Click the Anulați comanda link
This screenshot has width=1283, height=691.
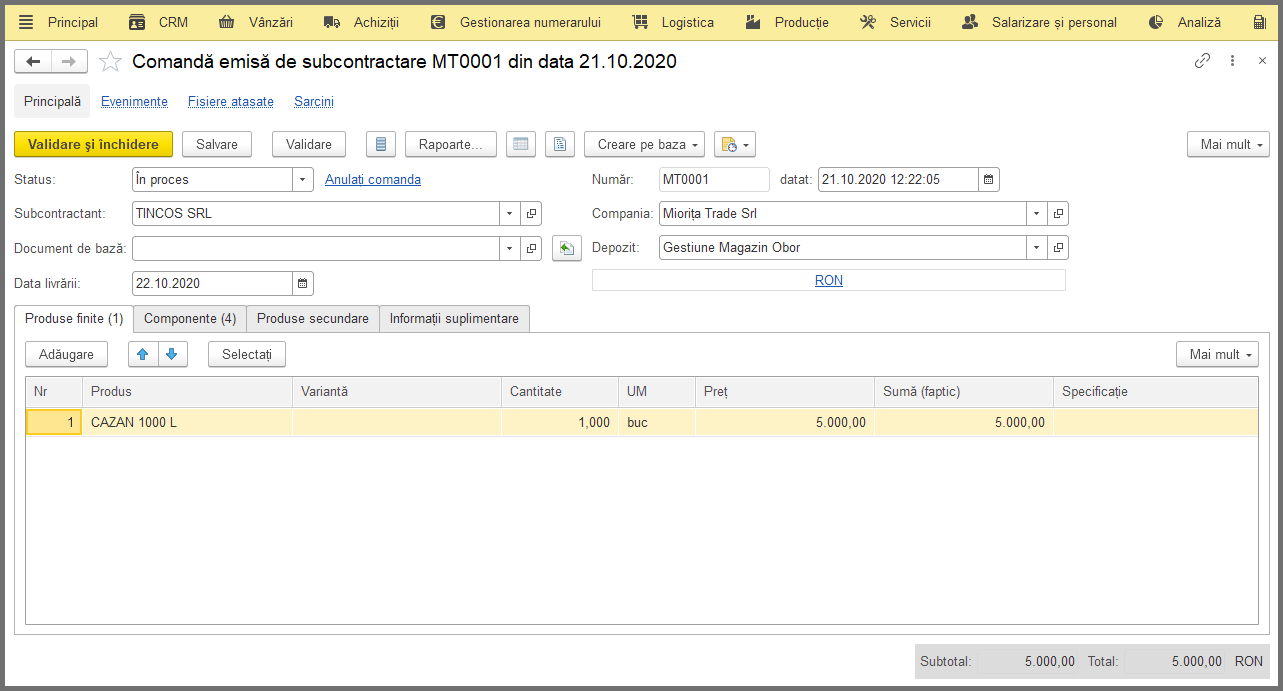[373, 180]
